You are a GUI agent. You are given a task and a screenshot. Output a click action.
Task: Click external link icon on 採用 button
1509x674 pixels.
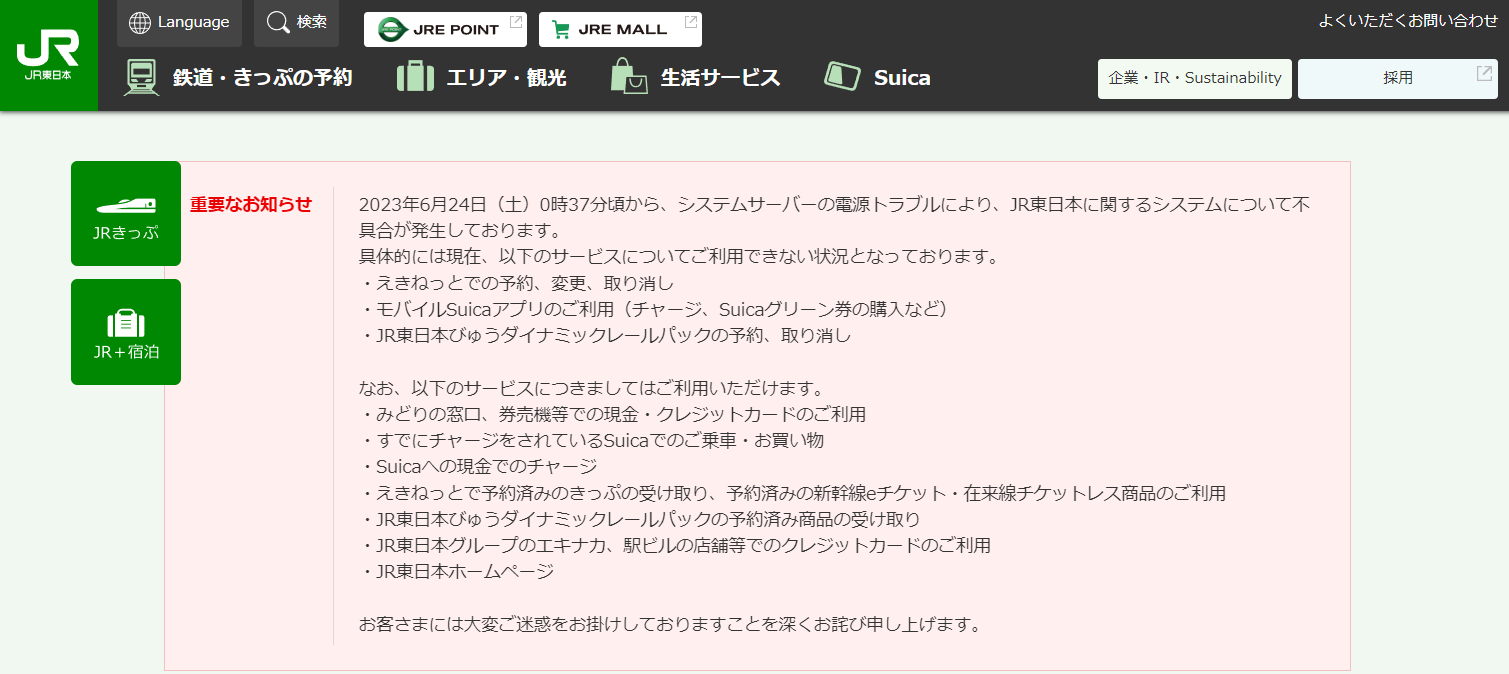pos(1484,72)
